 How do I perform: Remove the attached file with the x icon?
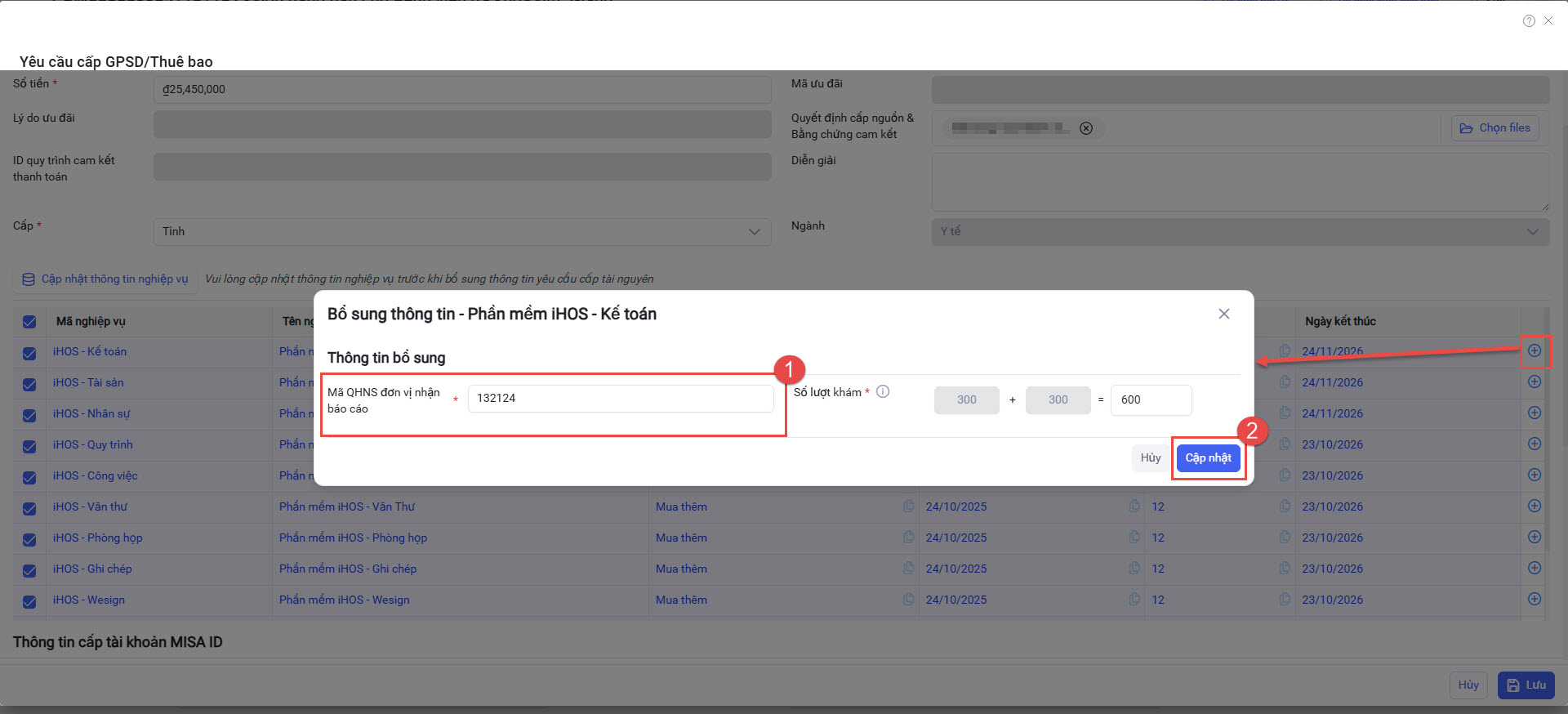point(1086,128)
